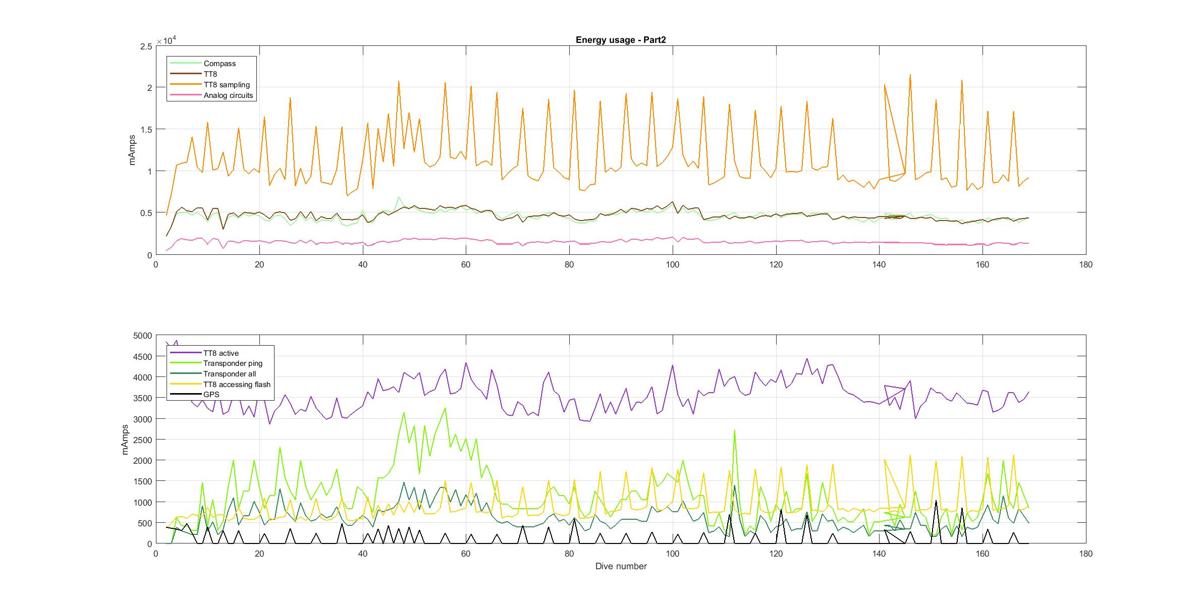Click the '180' x-axis tick under the lower plot
Screen dimensions: 1200x611
pyautogui.click(x=1086, y=553)
